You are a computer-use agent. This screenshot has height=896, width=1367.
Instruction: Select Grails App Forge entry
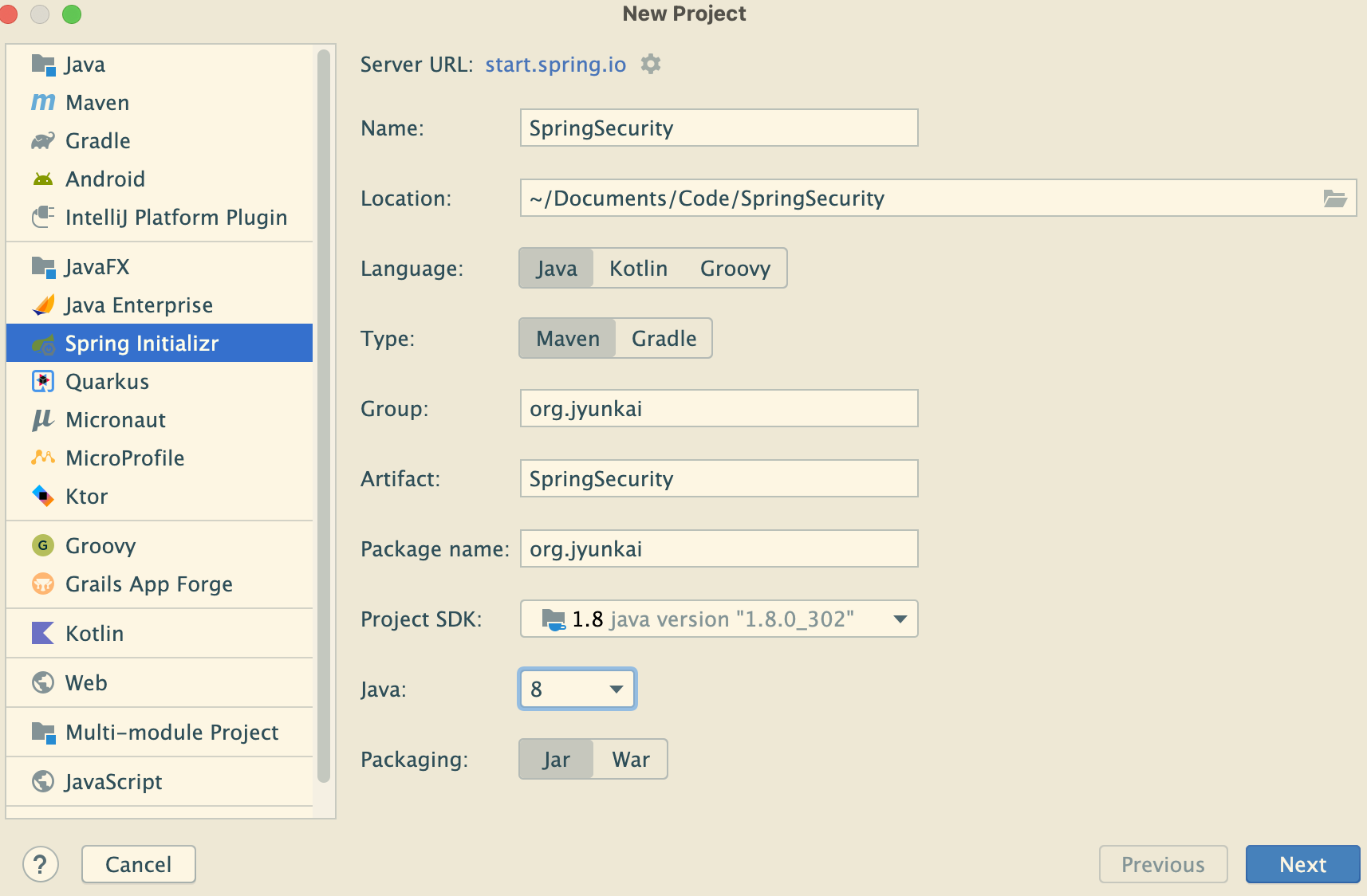pos(160,584)
